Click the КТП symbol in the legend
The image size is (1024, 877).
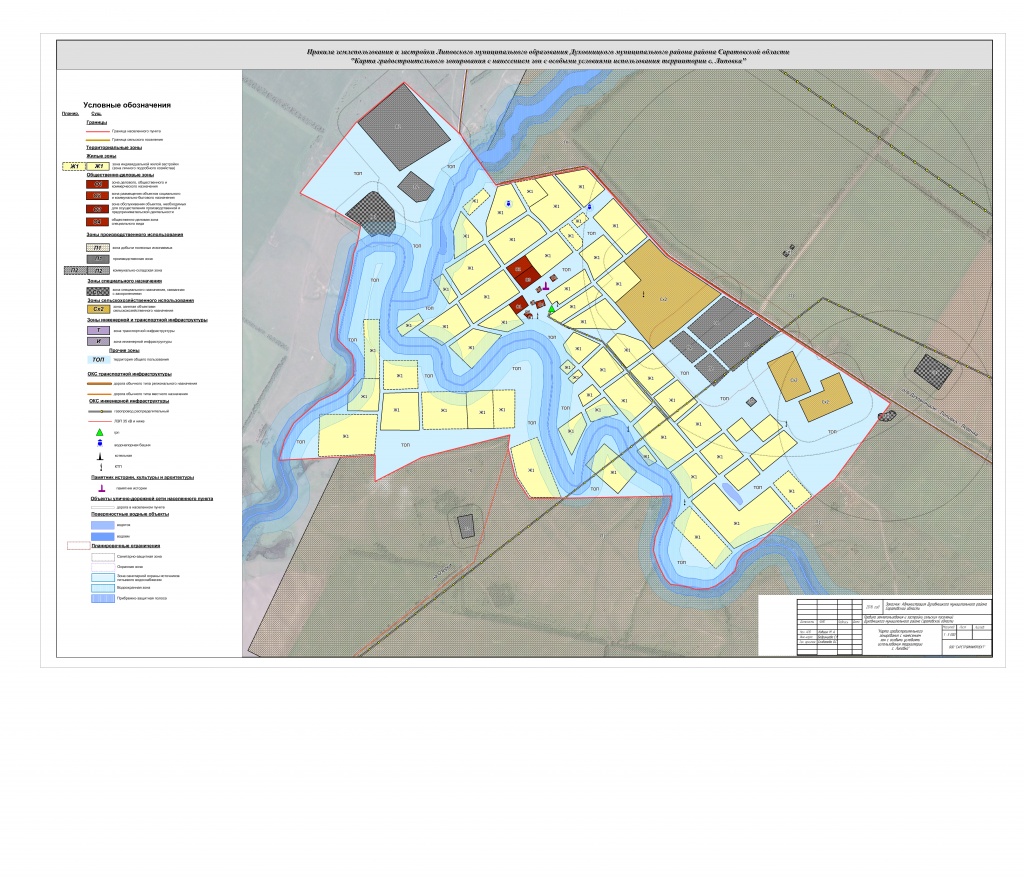99,466
